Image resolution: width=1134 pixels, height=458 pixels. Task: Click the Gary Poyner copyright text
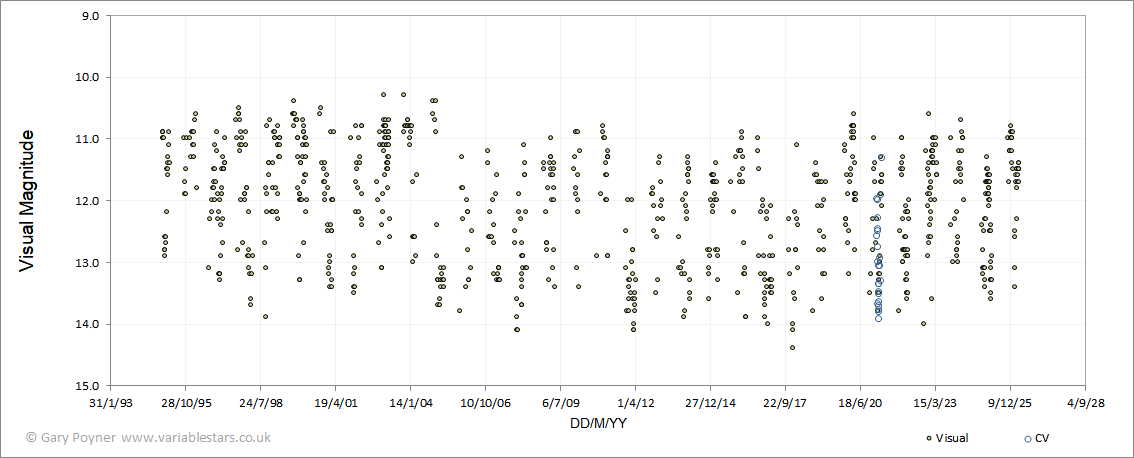(71, 438)
